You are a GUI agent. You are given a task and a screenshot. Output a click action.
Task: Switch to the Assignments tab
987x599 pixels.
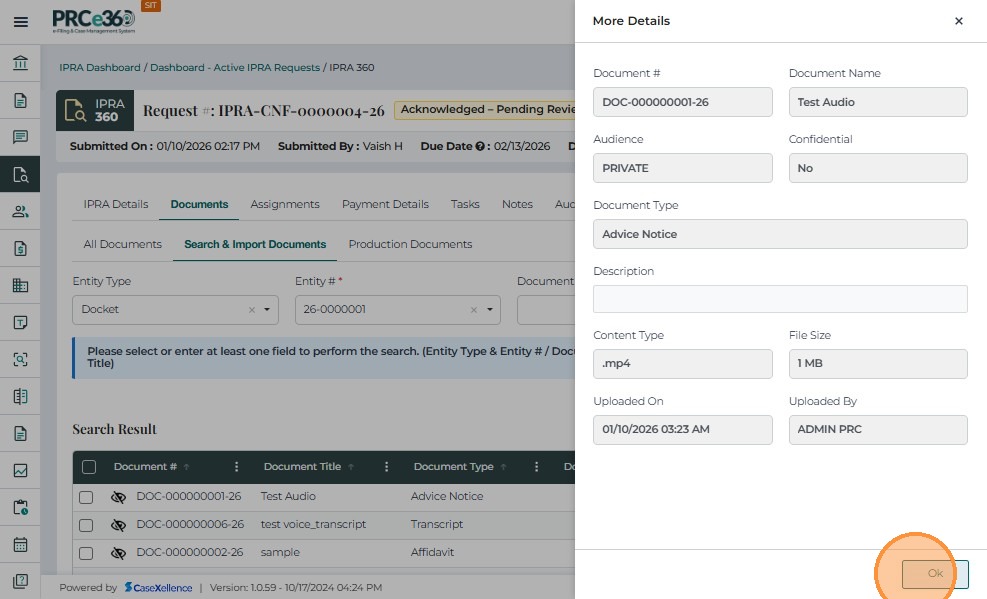point(285,204)
